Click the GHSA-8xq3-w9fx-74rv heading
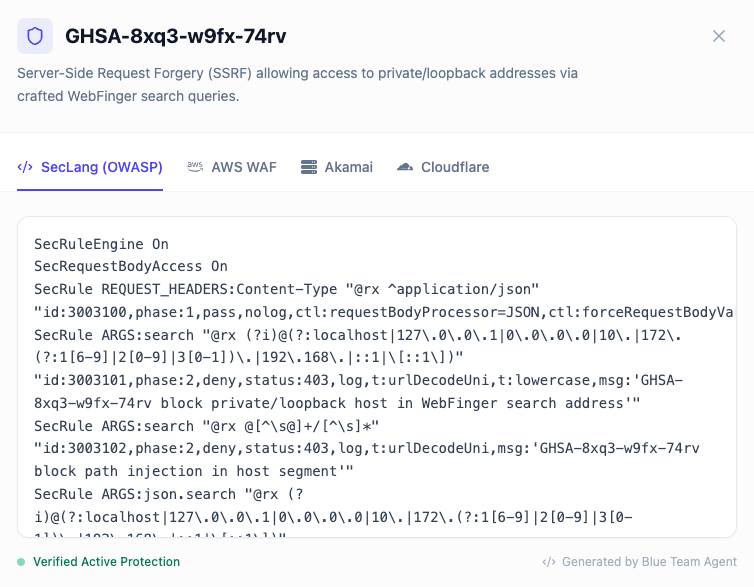754x587 pixels. [176, 36]
